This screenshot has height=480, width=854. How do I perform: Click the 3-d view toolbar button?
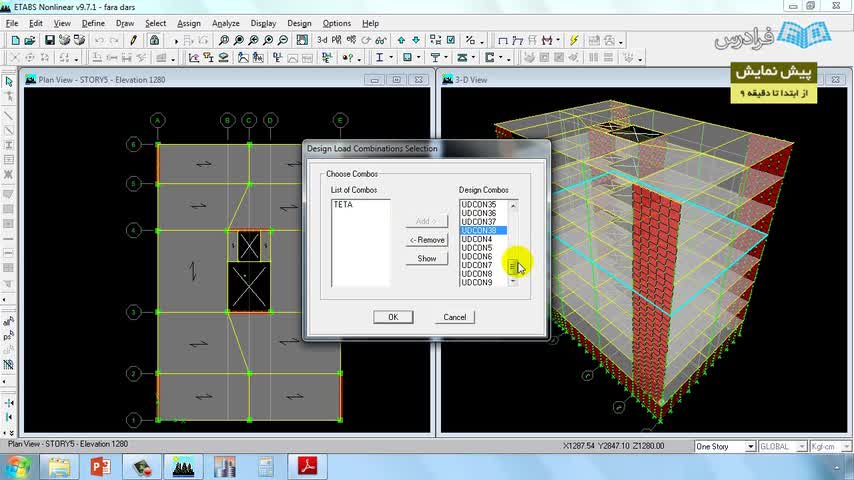tap(322, 40)
